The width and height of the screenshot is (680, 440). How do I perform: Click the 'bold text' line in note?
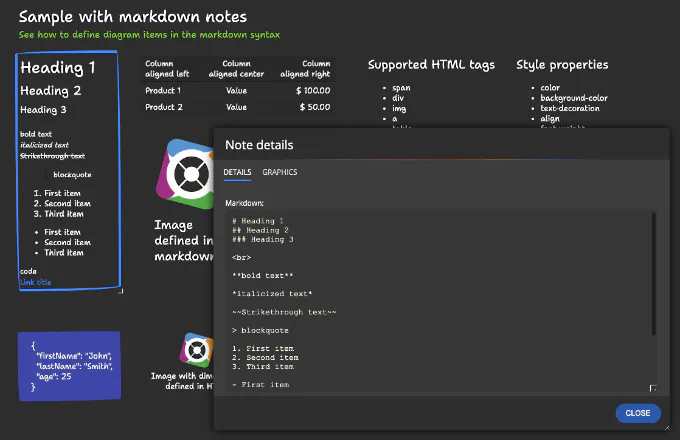coord(36,134)
